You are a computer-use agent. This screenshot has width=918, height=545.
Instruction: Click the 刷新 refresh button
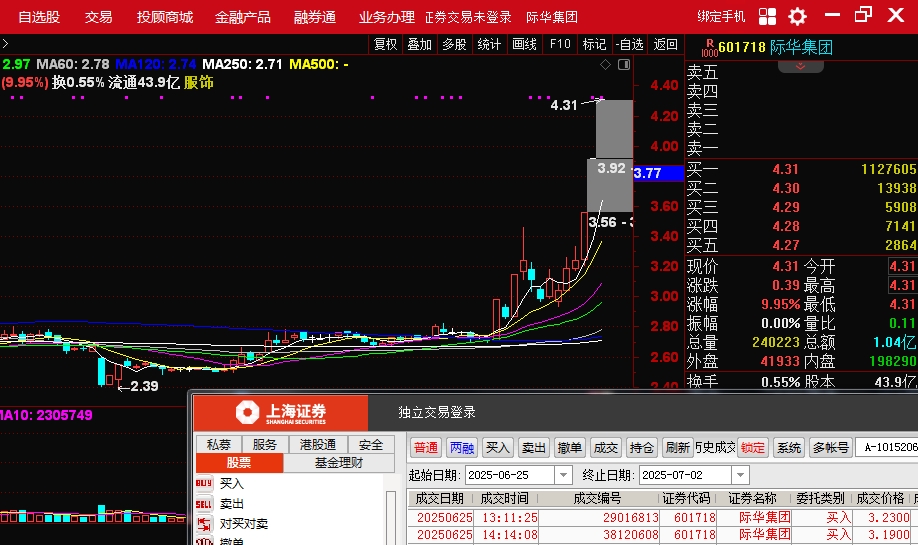pyautogui.click(x=678, y=447)
